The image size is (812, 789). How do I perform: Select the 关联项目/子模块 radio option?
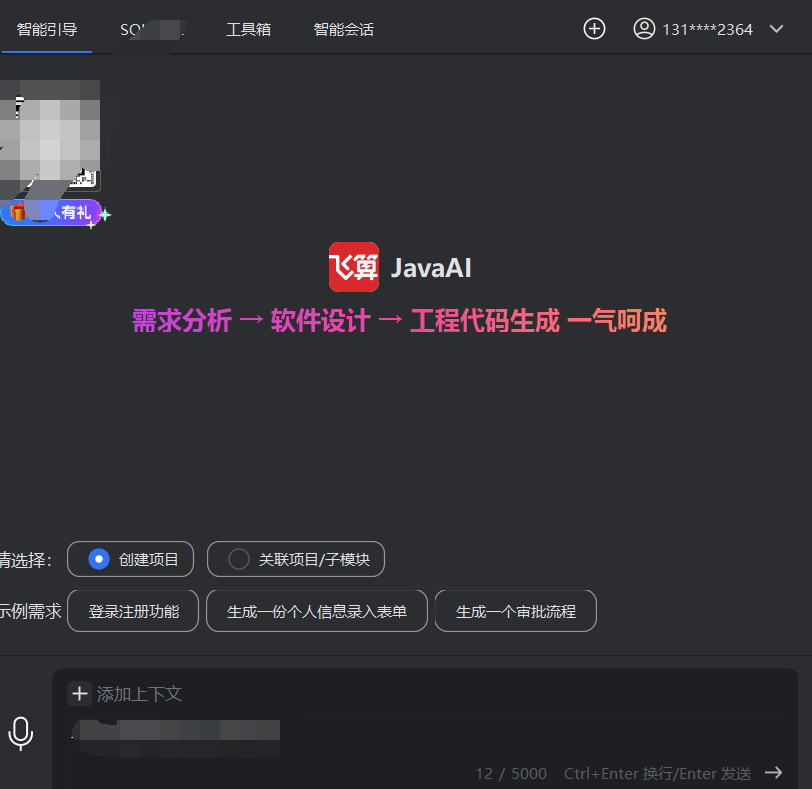(x=296, y=559)
